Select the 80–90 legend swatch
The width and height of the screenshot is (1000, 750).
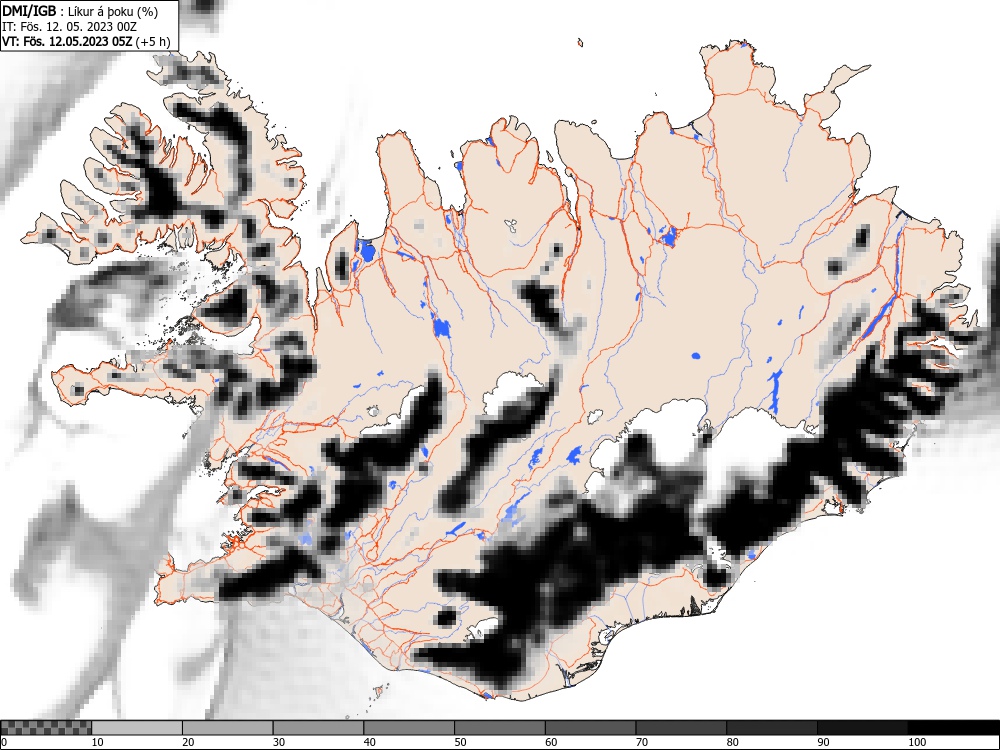click(771, 728)
